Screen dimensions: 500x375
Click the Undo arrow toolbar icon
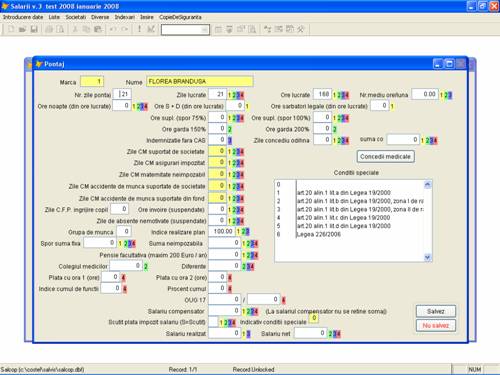pyautogui.click(x=113, y=29)
